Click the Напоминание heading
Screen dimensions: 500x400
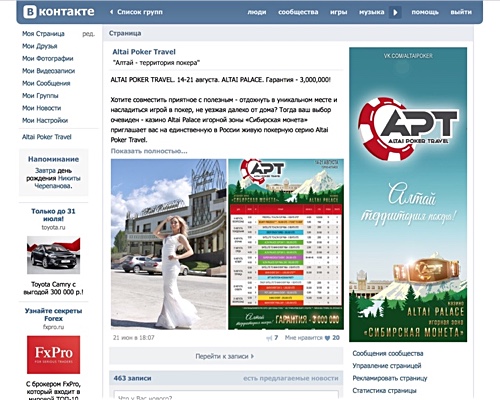point(53,159)
